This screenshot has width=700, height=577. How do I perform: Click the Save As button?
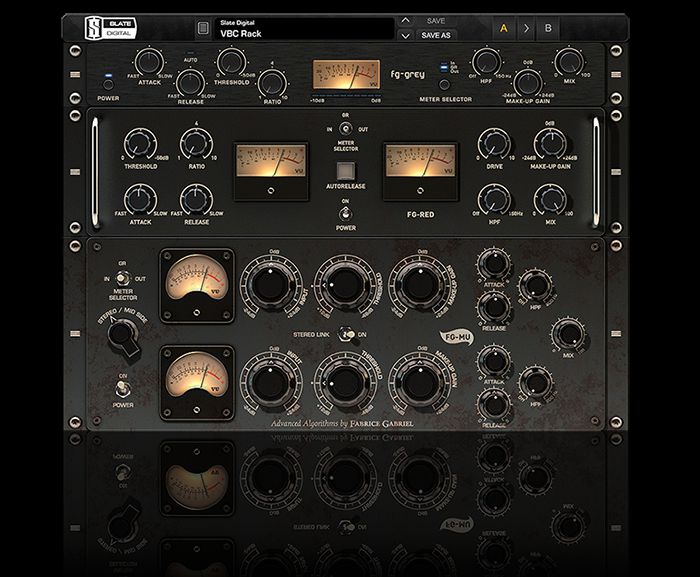tap(436, 35)
